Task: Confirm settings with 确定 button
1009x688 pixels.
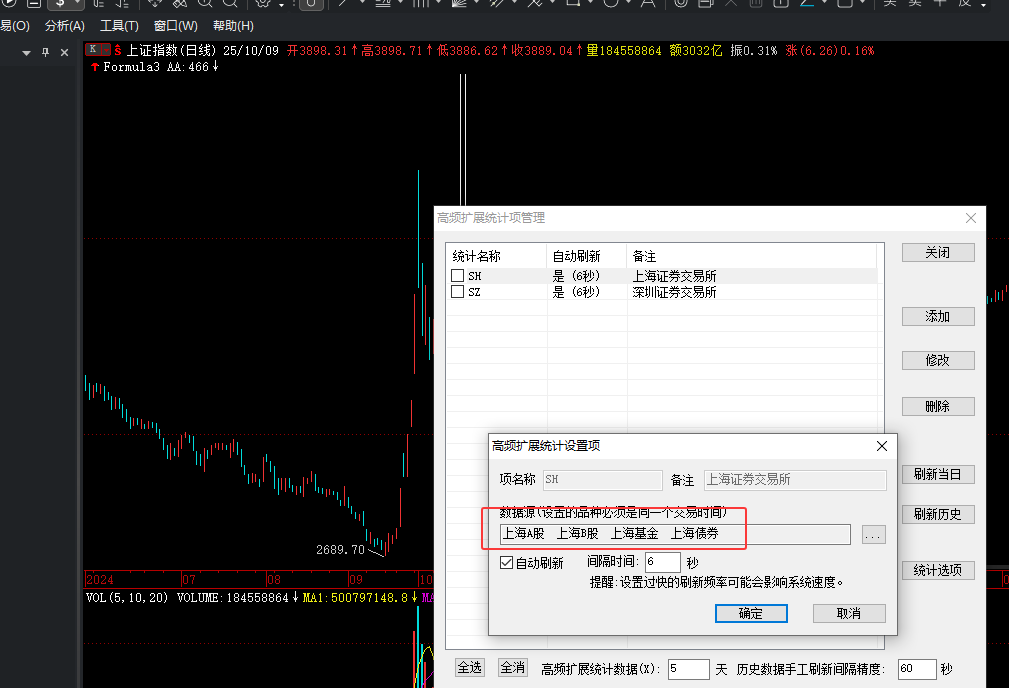Action: 751,613
